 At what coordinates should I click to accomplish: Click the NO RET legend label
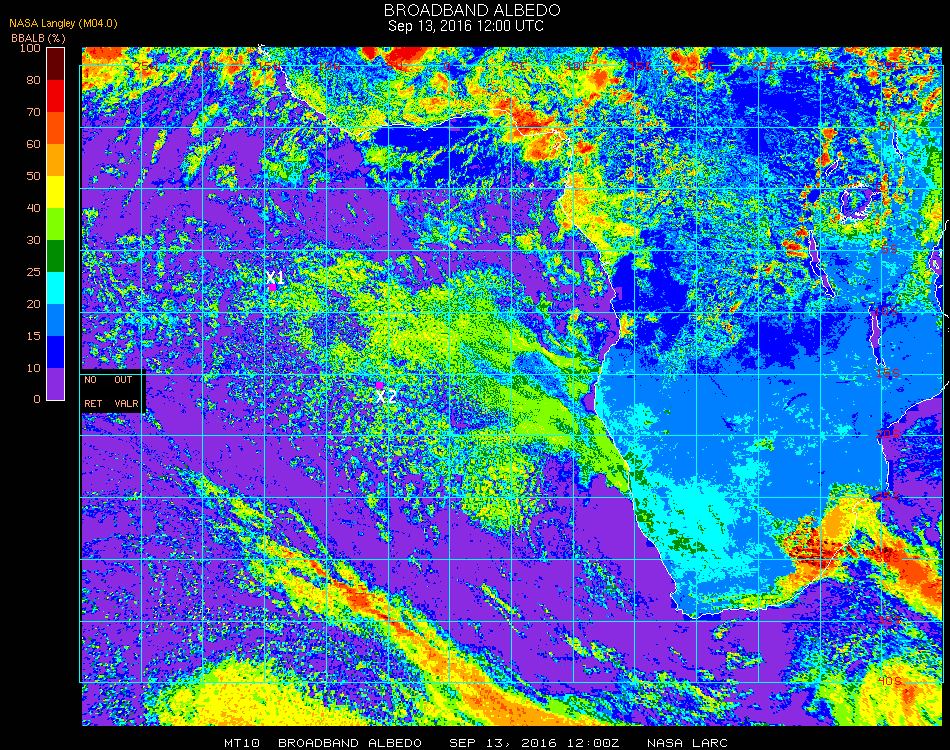[93, 391]
